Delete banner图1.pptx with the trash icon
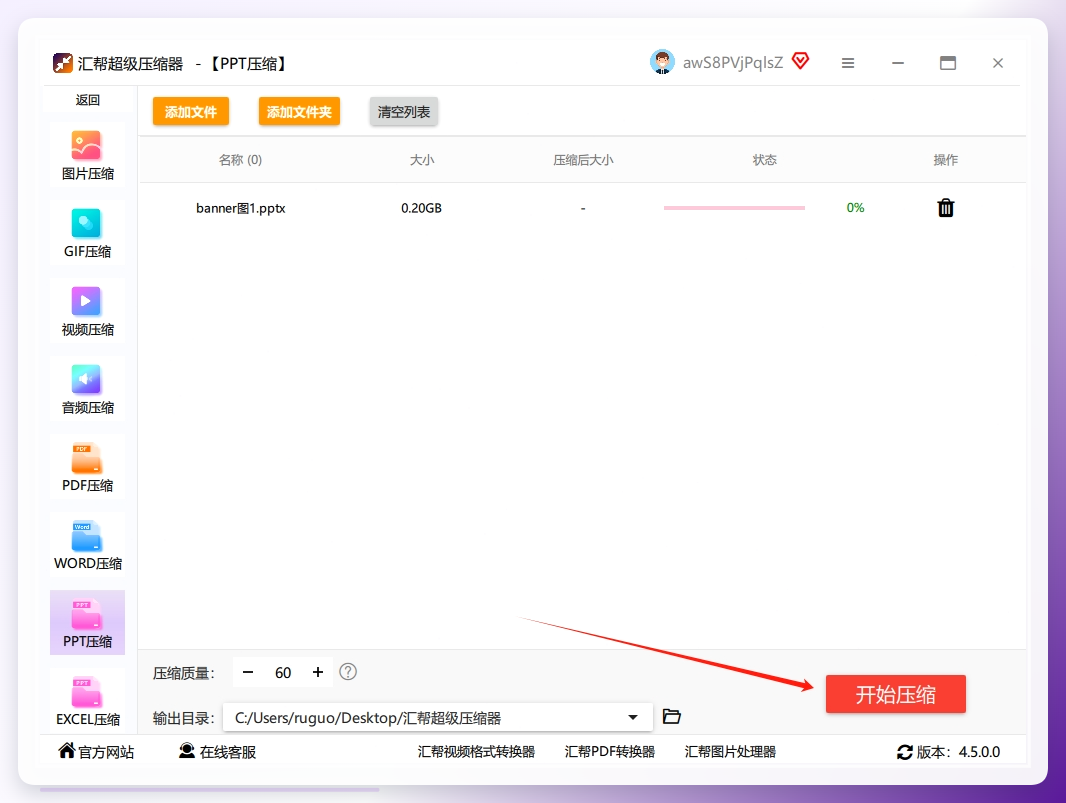1066x803 pixels. tap(946, 207)
